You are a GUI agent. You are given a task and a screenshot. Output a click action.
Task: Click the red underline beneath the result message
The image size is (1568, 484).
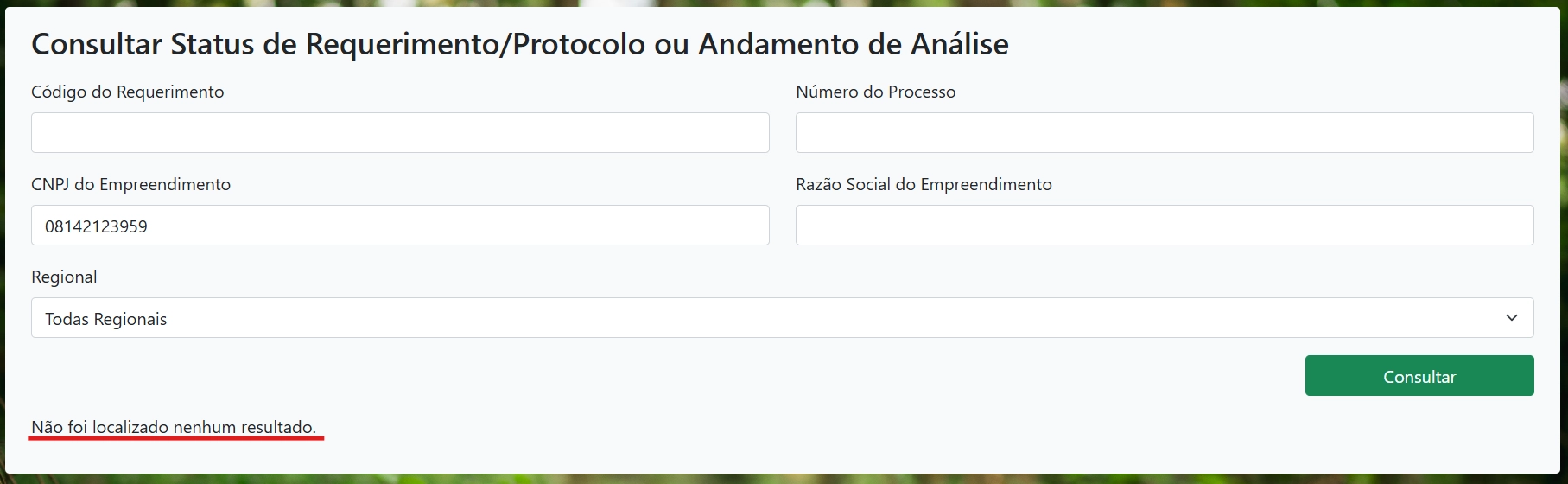tap(175, 438)
